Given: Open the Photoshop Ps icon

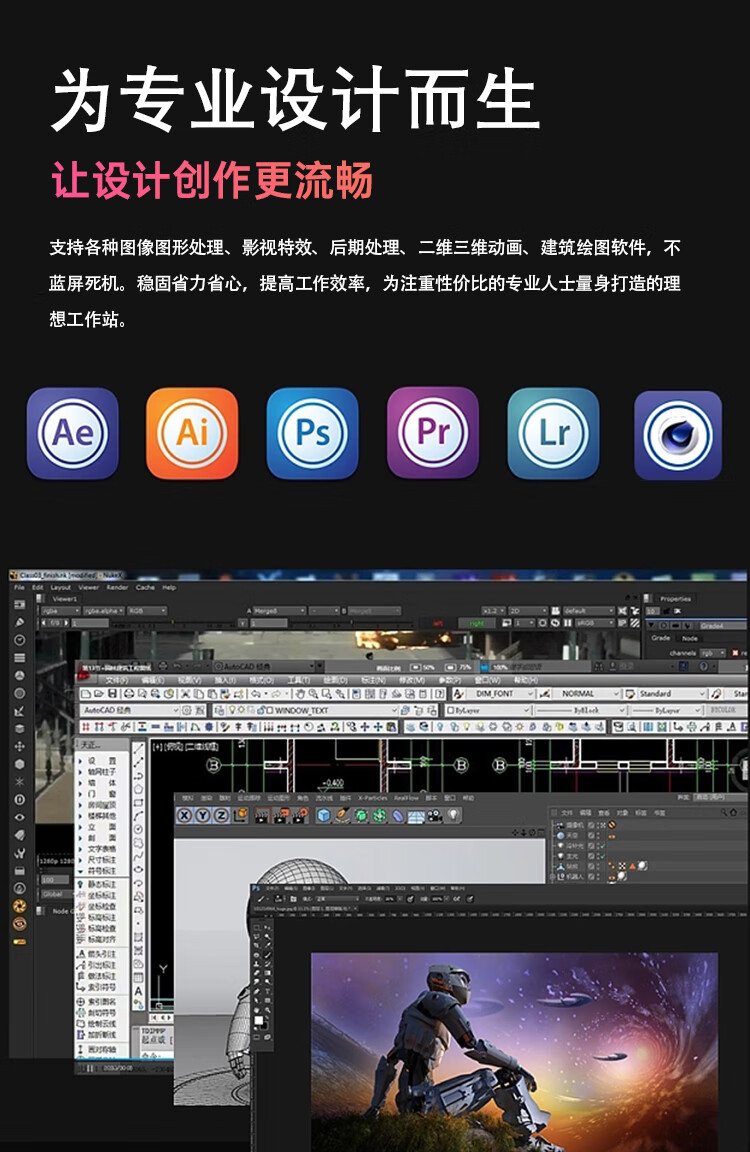Looking at the screenshot, I should tap(312, 434).
